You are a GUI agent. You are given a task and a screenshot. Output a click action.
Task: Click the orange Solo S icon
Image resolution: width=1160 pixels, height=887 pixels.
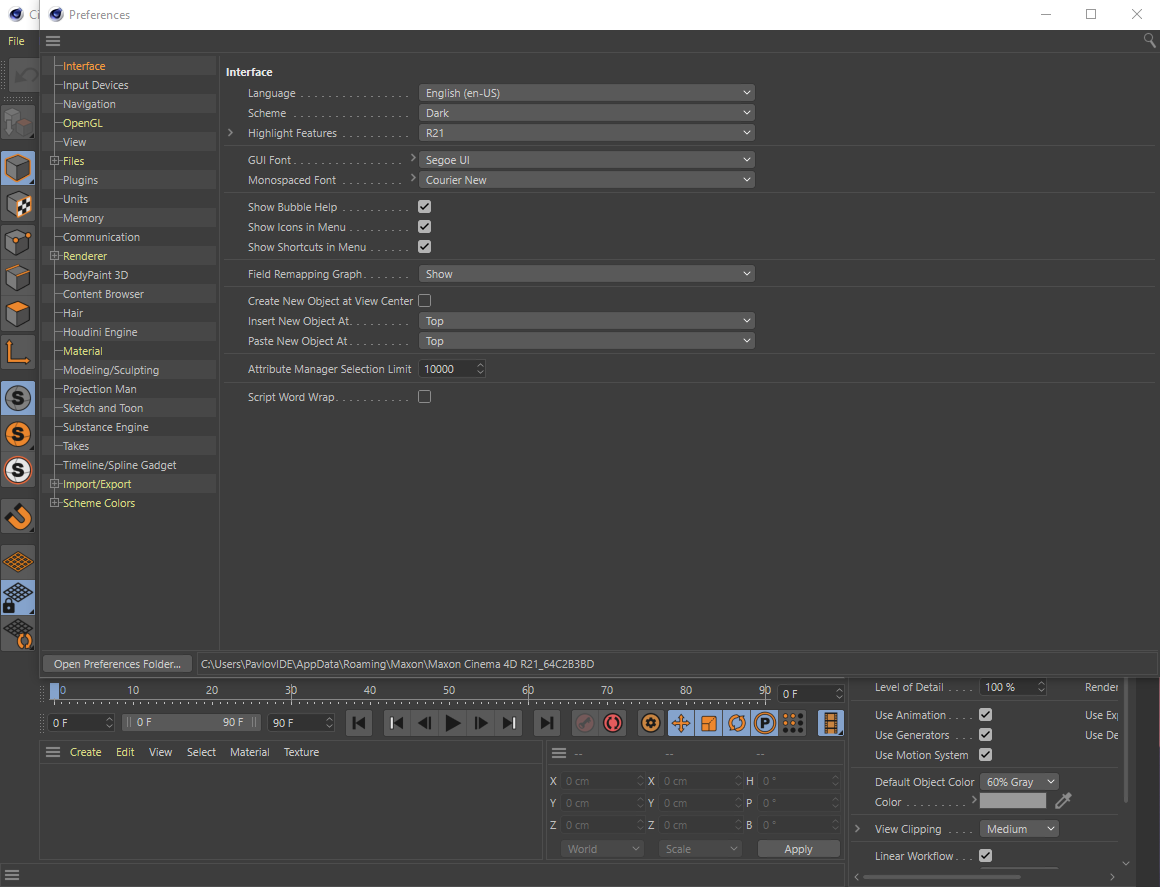(x=18, y=434)
